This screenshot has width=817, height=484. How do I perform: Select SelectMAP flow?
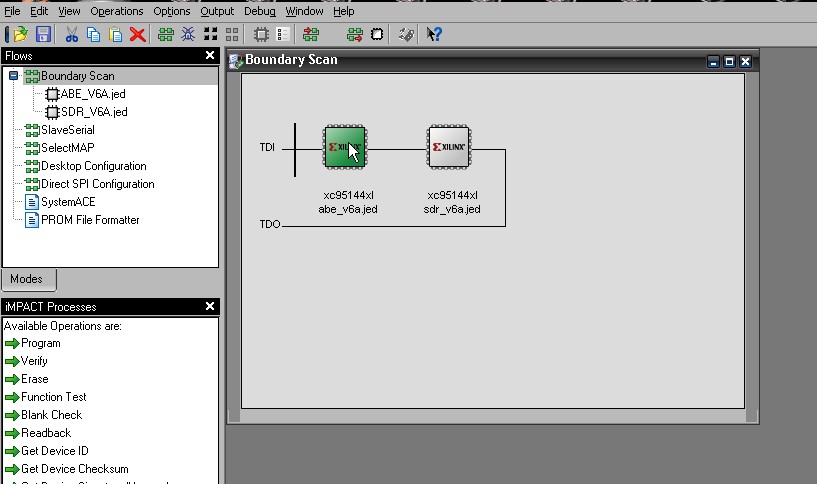click(68, 147)
